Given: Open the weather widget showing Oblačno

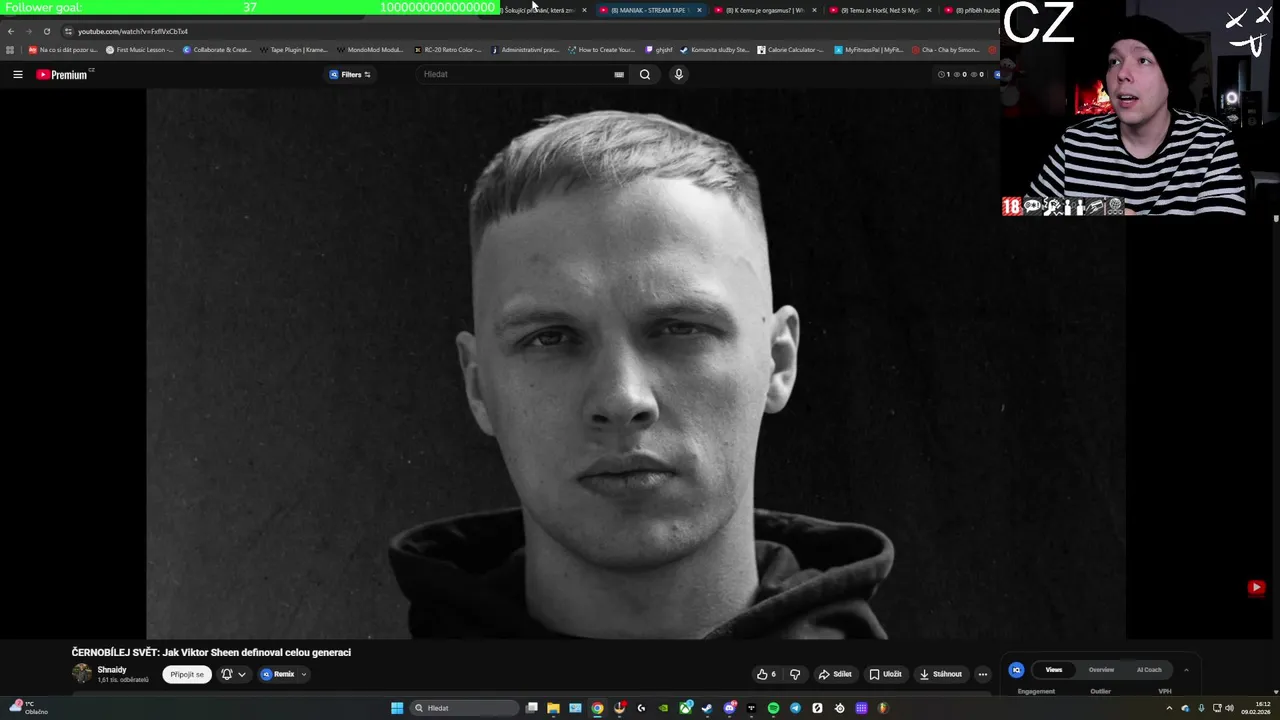Looking at the screenshot, I should point(28,708).
